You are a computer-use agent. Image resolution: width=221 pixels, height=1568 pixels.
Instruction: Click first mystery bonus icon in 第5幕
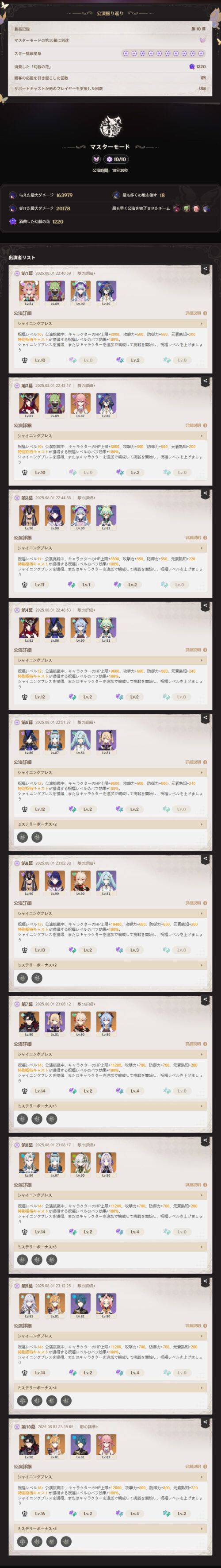(22, 837)
